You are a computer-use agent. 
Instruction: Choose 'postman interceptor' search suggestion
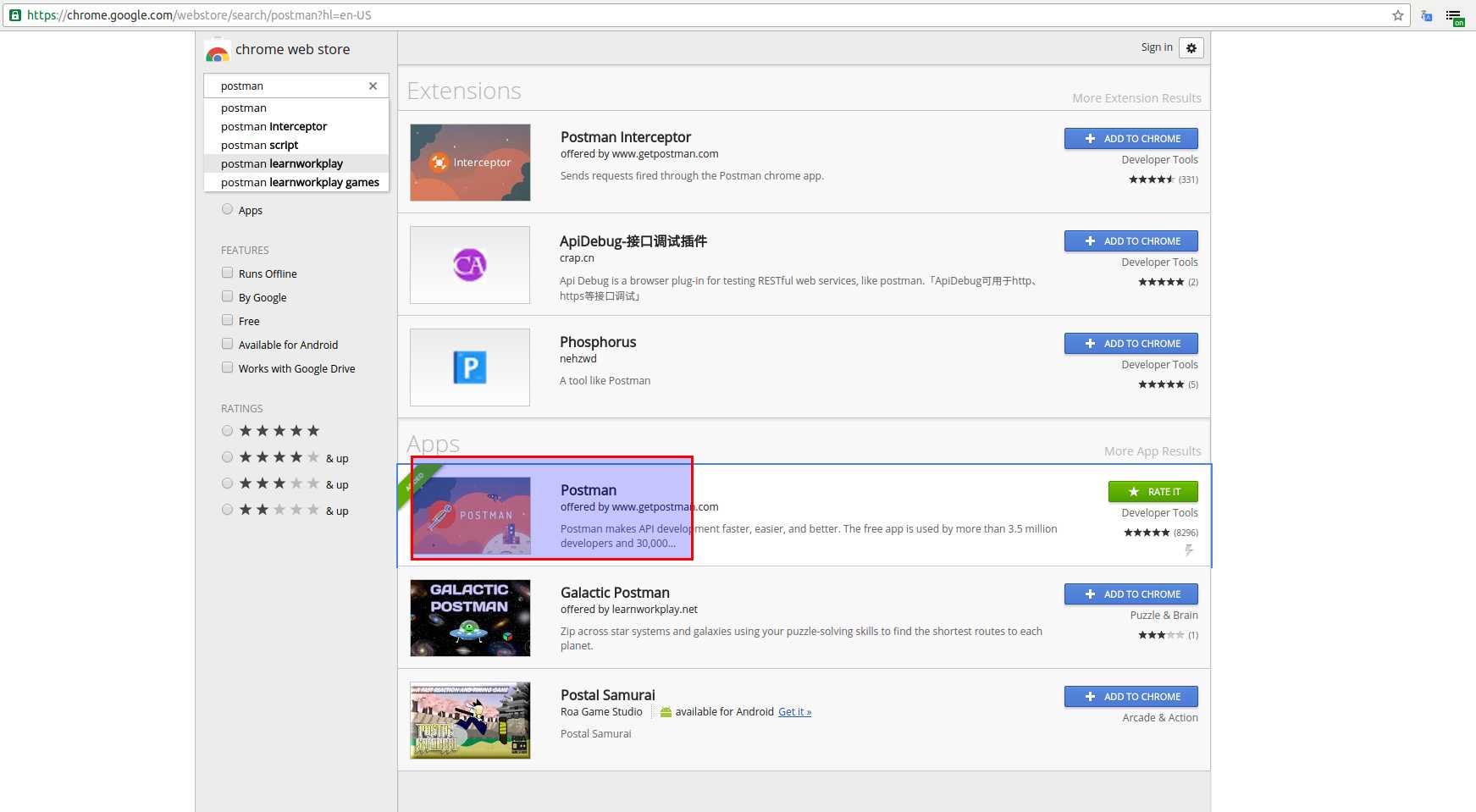pyautogui.click(x=296, y=126)
